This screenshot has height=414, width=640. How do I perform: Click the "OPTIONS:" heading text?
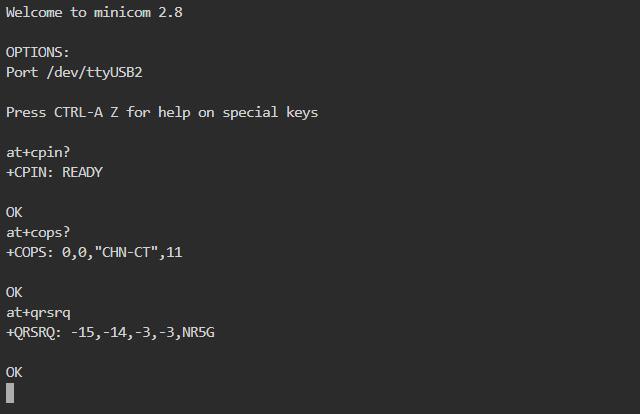click(x=38, y=52)
